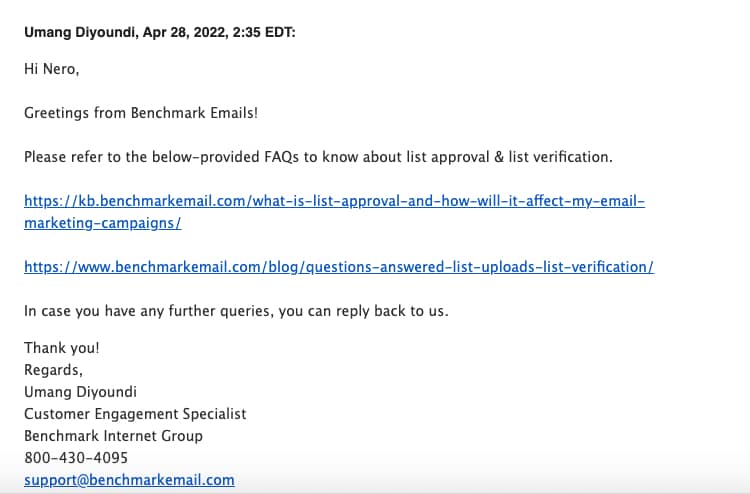Screen dimensions: 750x494
Task: Click the "Greetings from Benchmark Emails!" line
Action: click(x=141, y=113)
